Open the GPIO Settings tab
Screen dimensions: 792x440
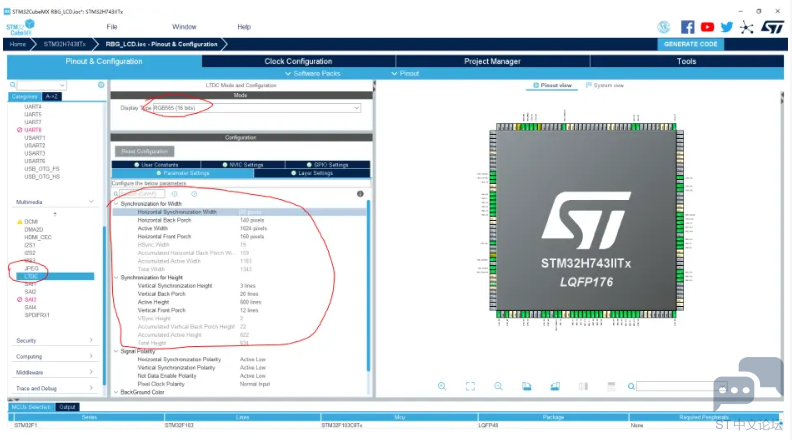pos(327,165)
